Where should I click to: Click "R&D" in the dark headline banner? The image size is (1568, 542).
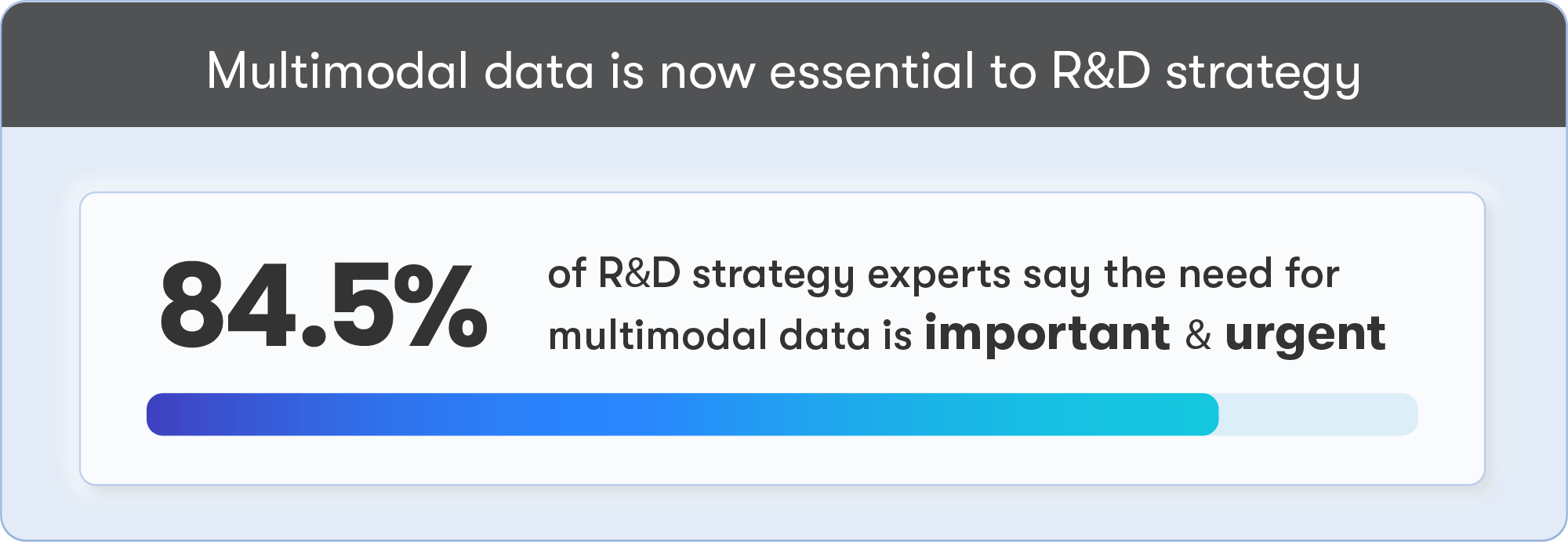point(1101,71)
